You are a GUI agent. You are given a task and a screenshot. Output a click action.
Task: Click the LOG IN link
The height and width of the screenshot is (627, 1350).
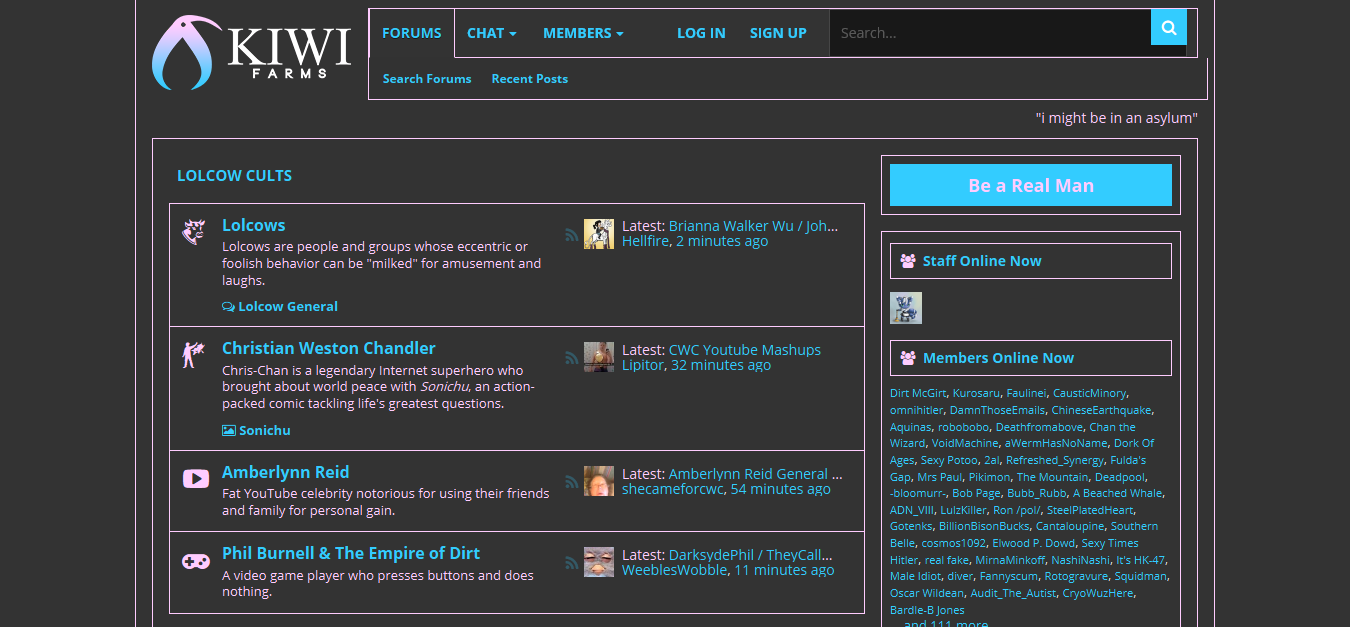pyautogui.click(x=701, y=33)
